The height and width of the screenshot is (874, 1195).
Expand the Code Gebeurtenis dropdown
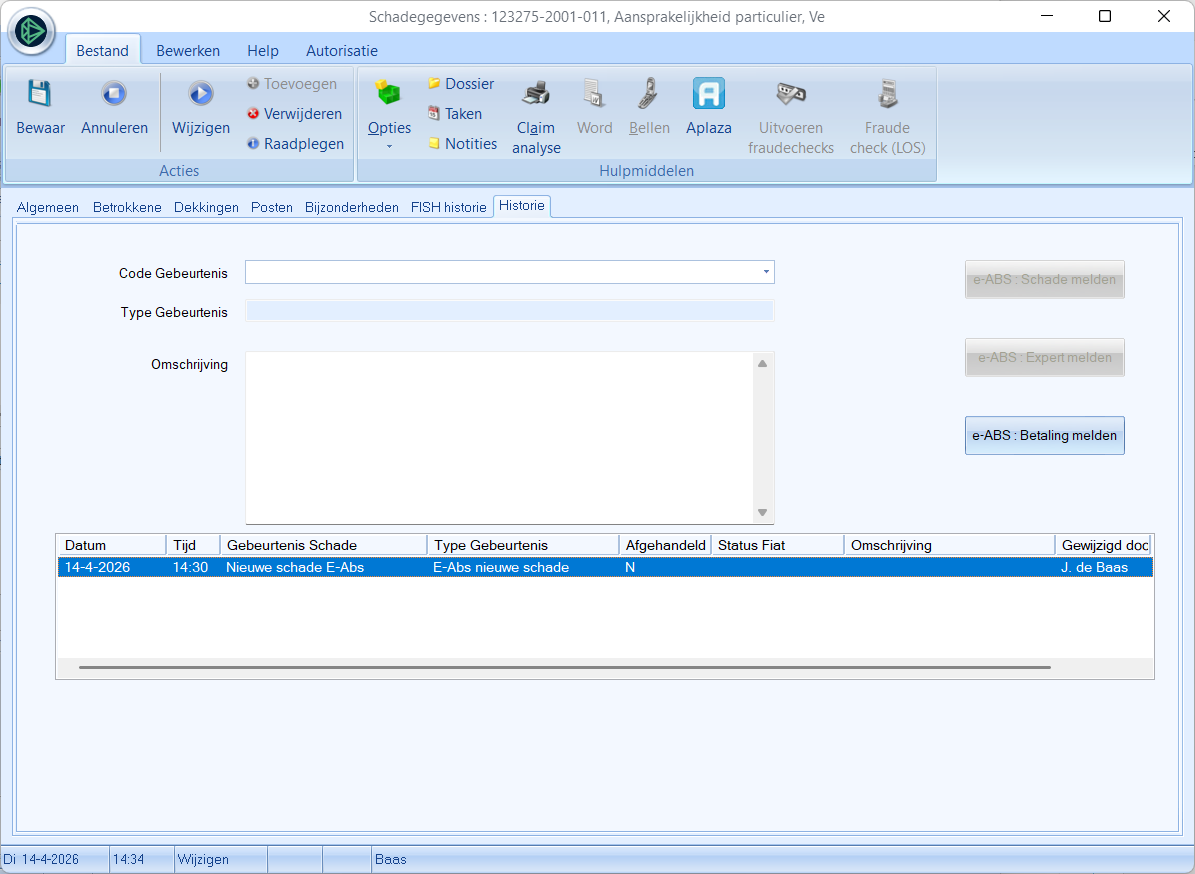click(x=766, y=272)
